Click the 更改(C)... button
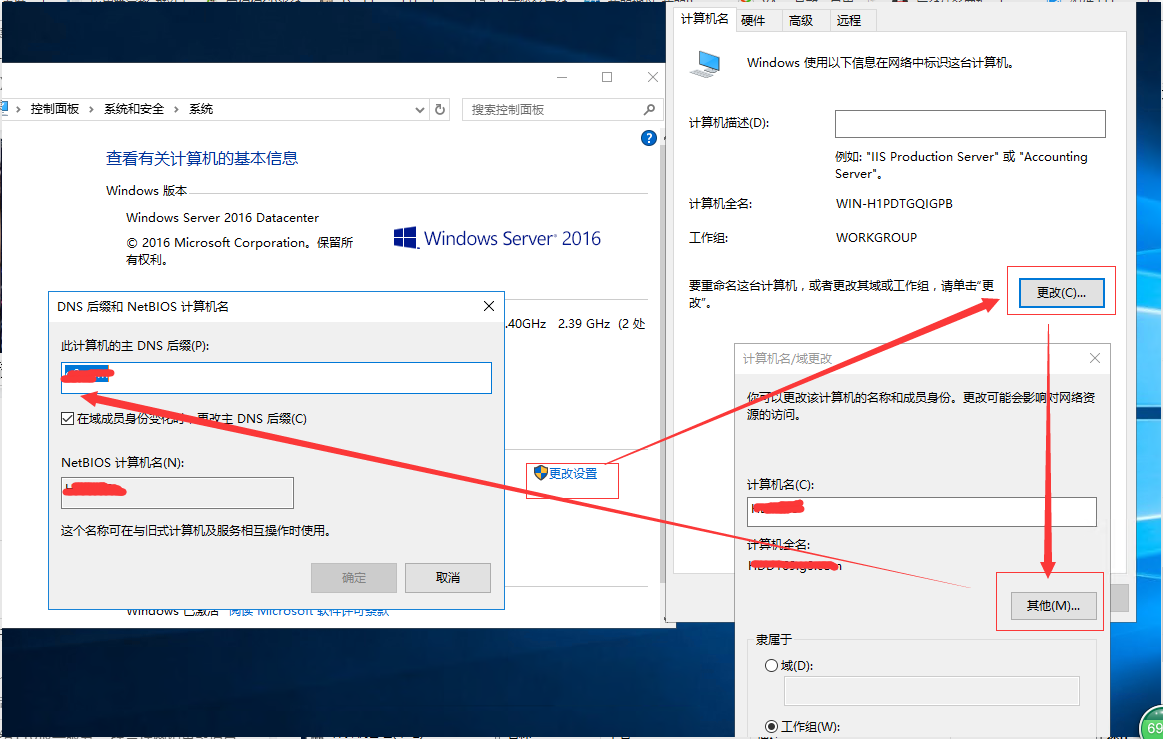The width and height of the screenshot is (1163, 739). point(1061,292)
